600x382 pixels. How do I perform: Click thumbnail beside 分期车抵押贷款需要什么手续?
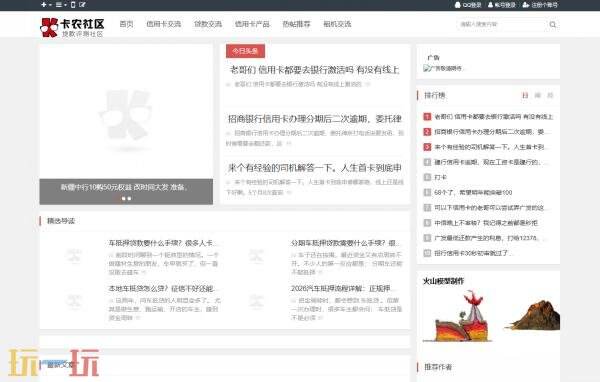point(256,256)
